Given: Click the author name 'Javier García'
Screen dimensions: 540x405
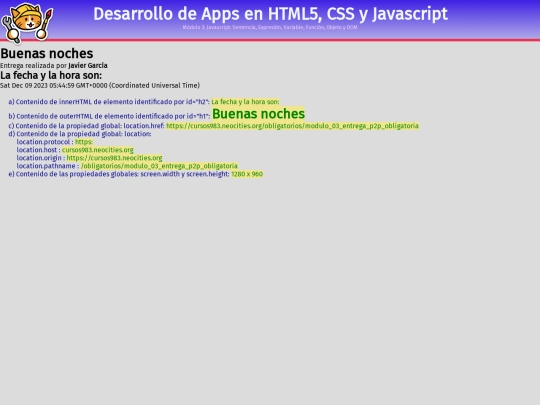Looking at the screenshot, I should [88, 65].
